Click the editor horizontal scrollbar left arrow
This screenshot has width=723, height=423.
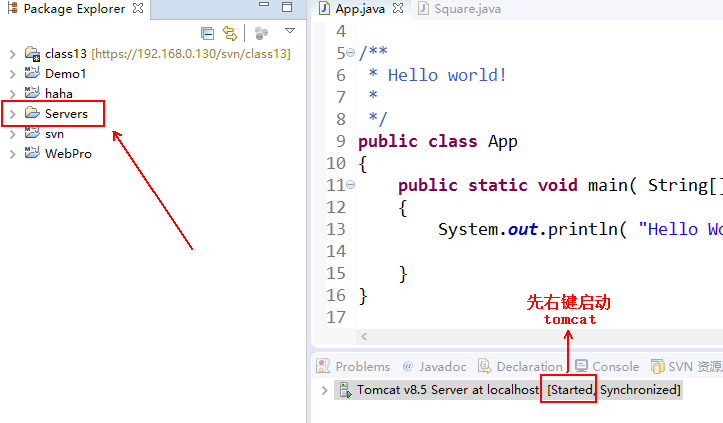point(364,336)
